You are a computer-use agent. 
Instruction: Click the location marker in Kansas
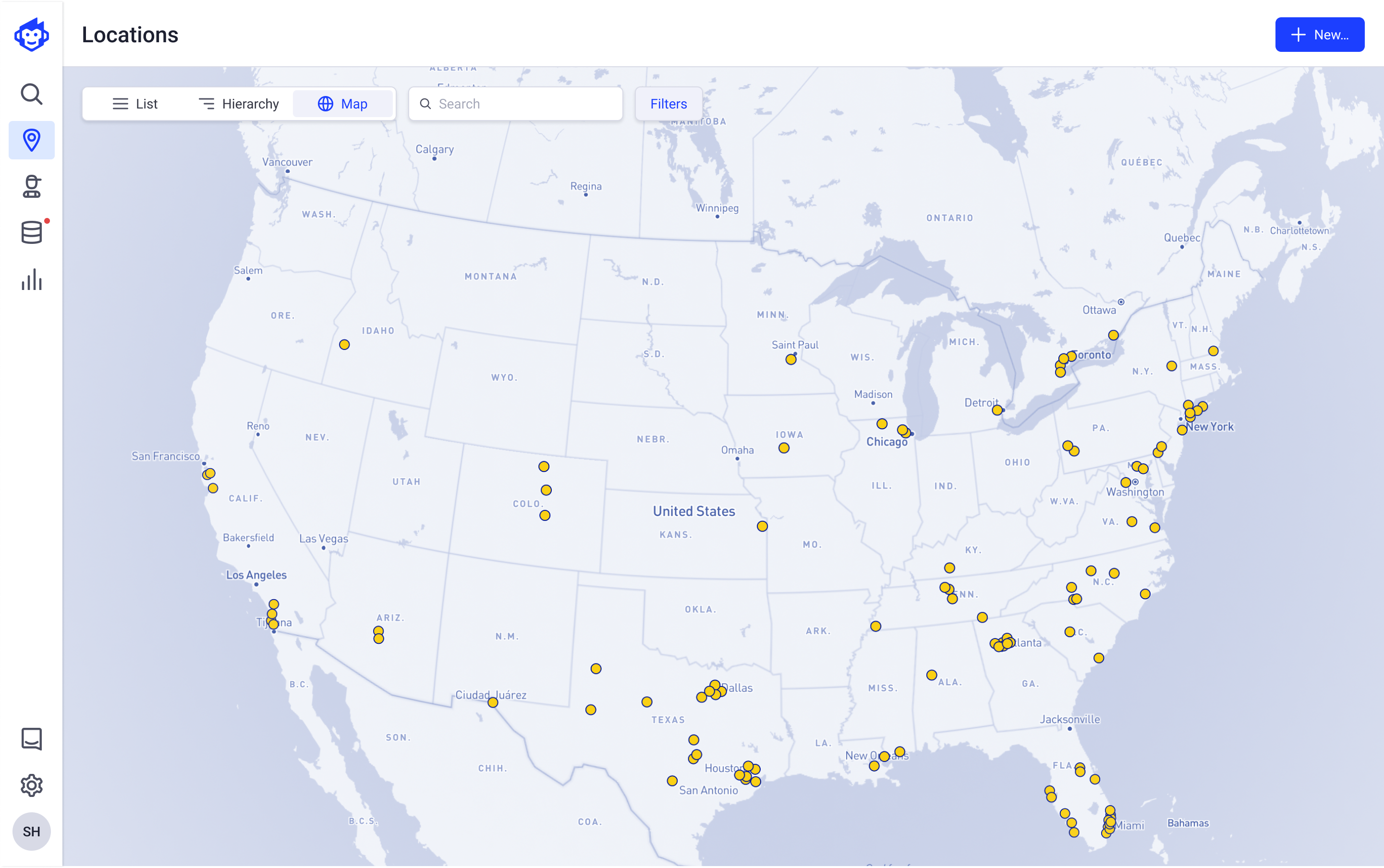pyautogui.click(x=762, y=527)
